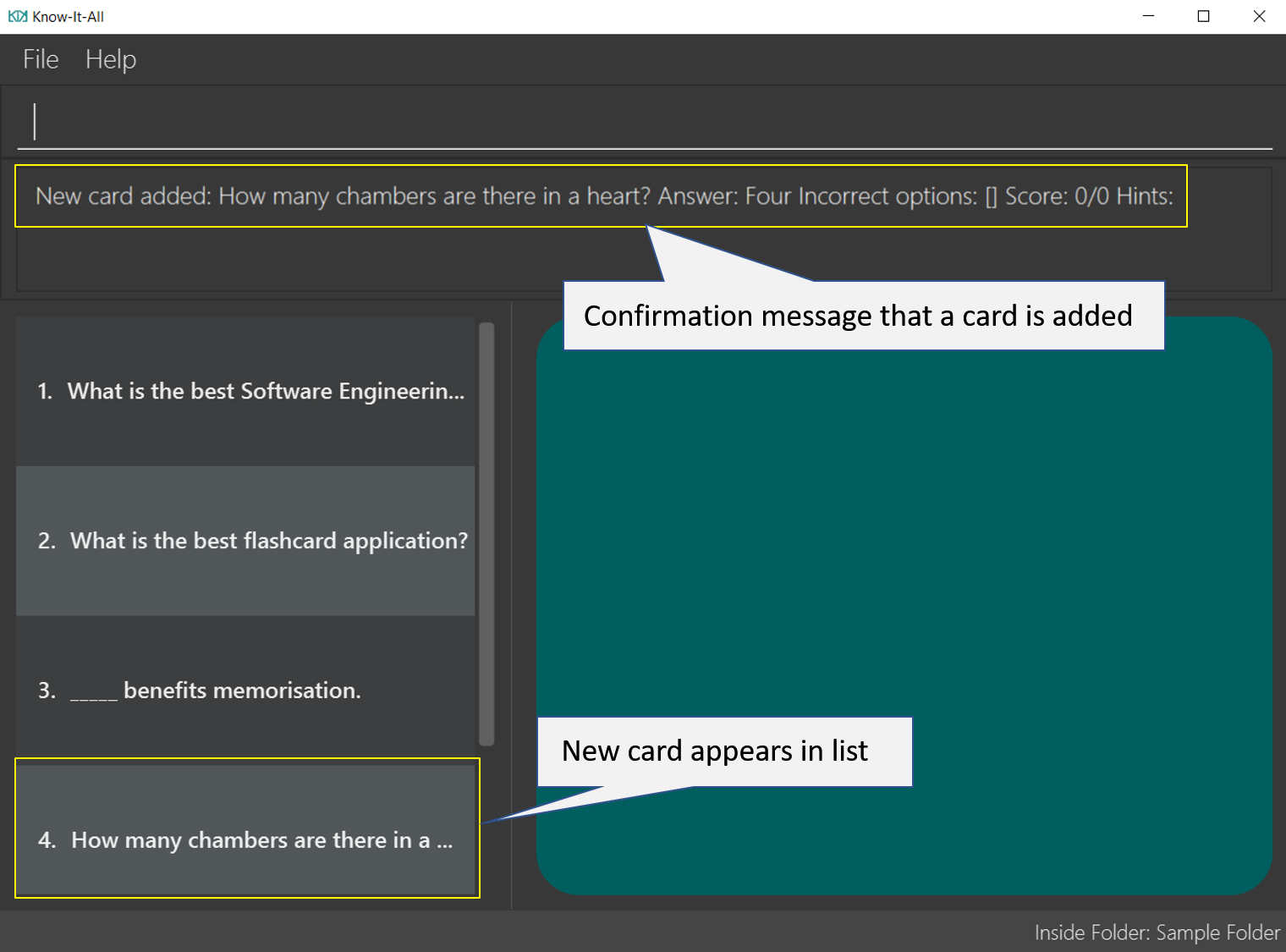Click the command input box
The width and height of the screenshot is (1286, 952).
click(x=645, y=121)
